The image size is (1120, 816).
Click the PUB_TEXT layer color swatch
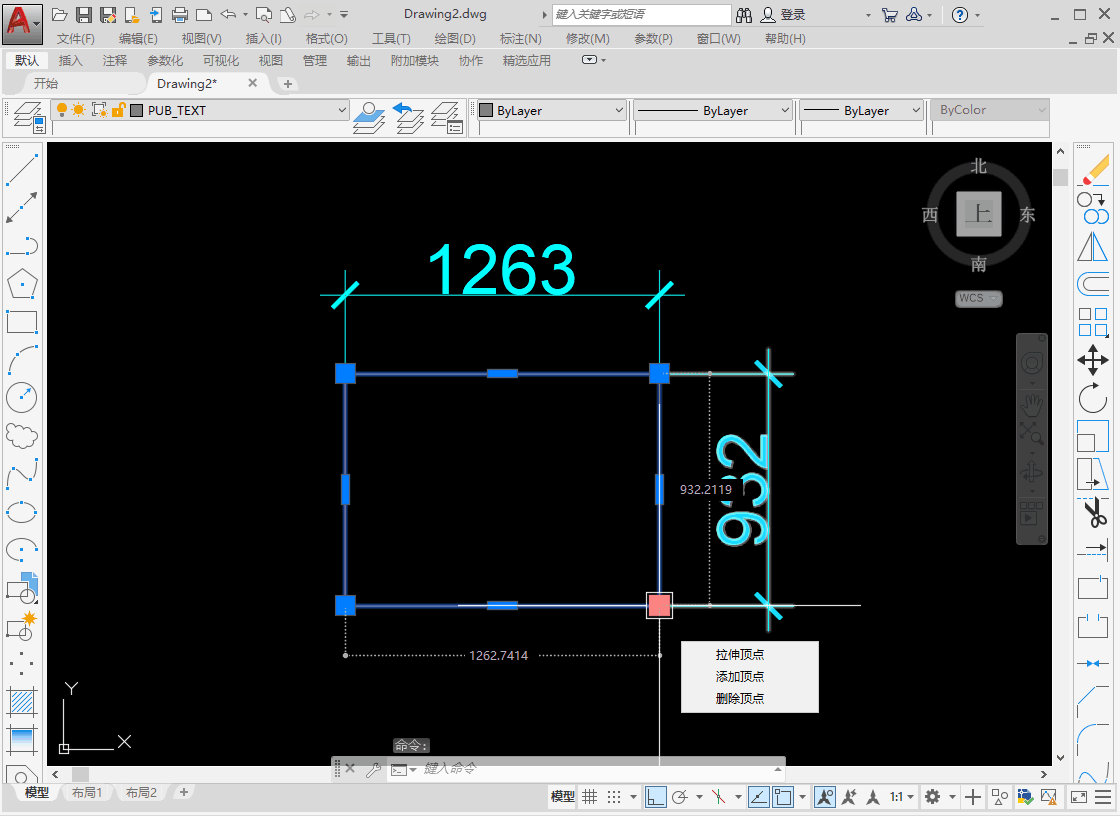136,110
